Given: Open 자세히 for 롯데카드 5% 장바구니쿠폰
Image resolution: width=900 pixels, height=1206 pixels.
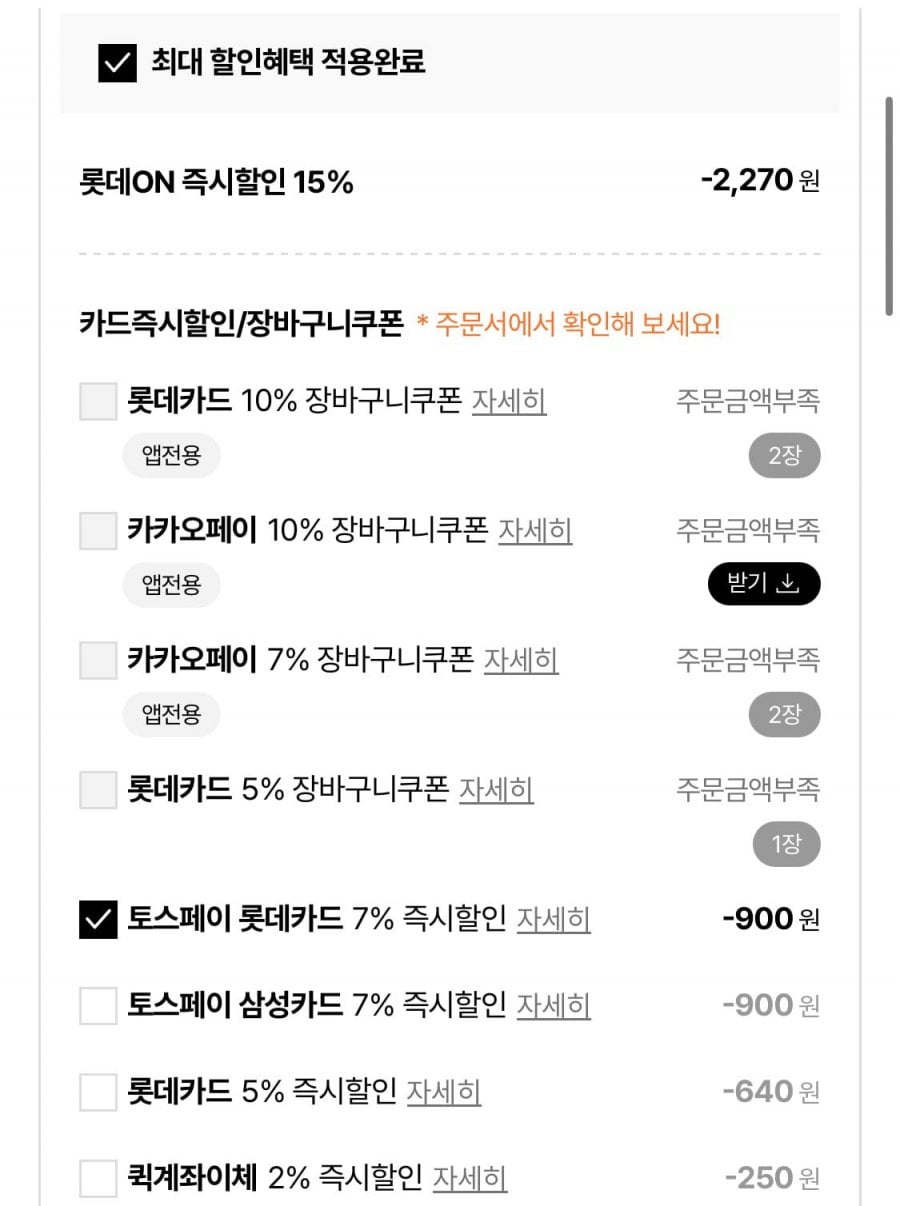Looking at the screenshot, I should pos(496,790).
